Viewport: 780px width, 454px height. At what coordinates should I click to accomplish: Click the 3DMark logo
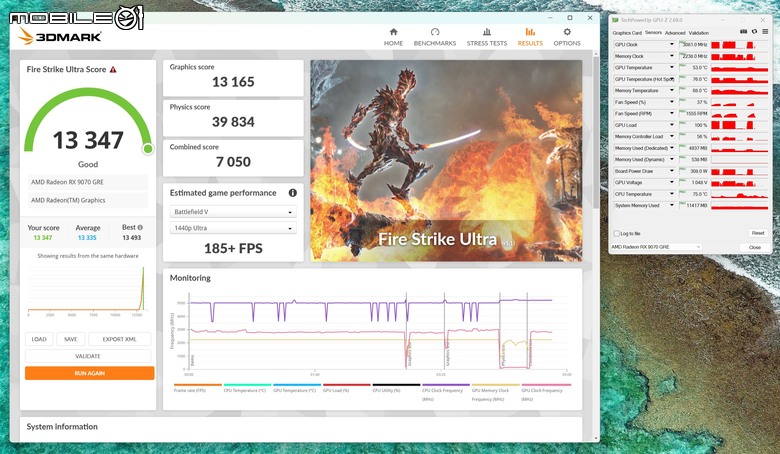tap(60, 36)
